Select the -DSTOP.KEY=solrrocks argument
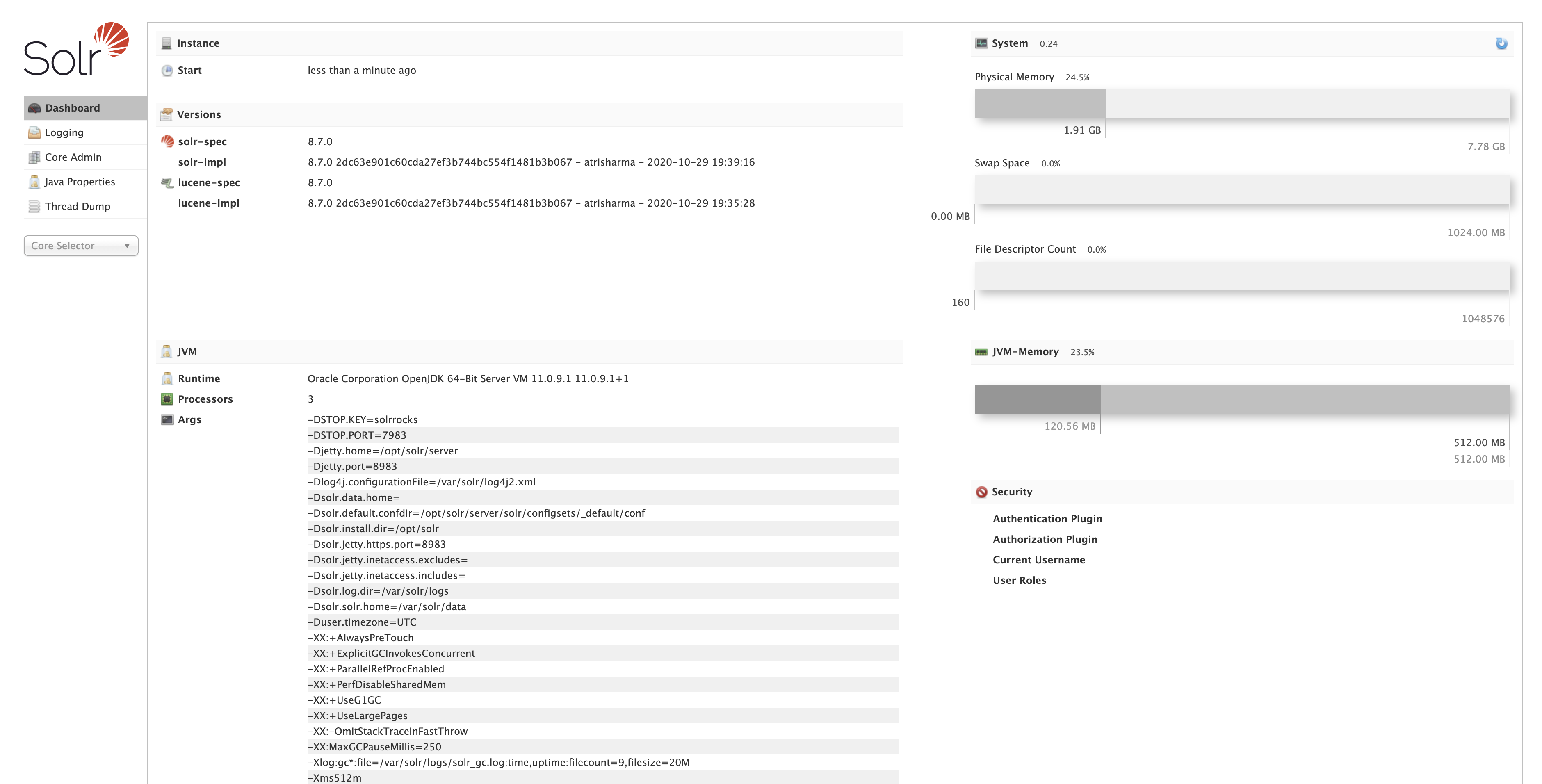Screen dimensions: 1542x784 click(x=603, y=420)
